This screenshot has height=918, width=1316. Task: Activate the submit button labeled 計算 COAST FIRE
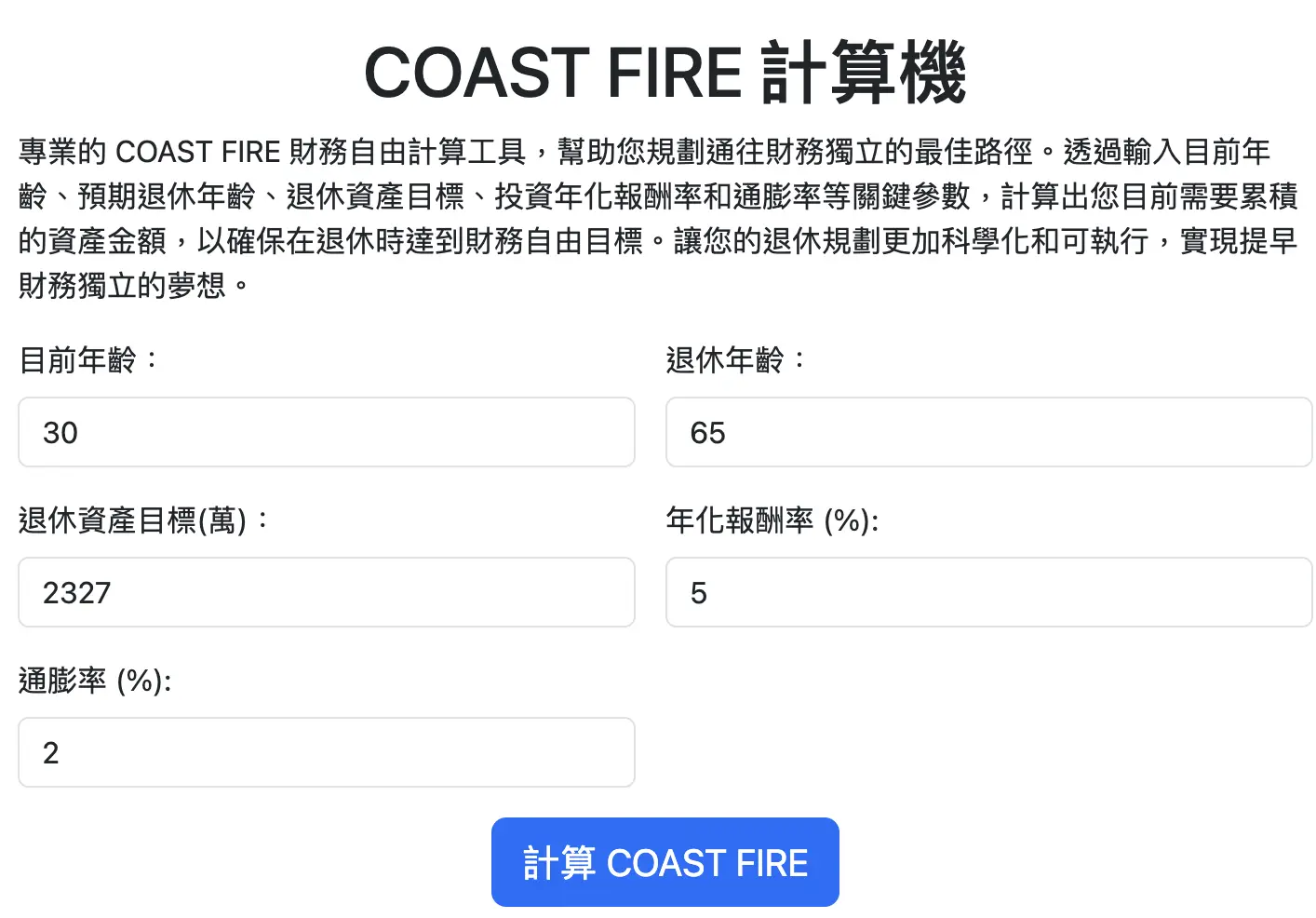[x=665, y=861]
